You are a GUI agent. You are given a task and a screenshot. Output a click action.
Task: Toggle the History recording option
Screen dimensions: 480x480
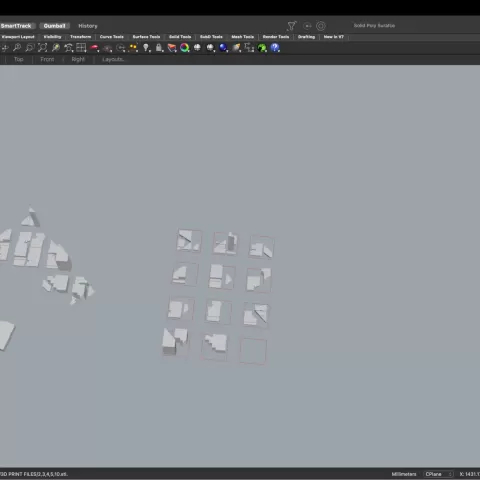tap(88, 26)
